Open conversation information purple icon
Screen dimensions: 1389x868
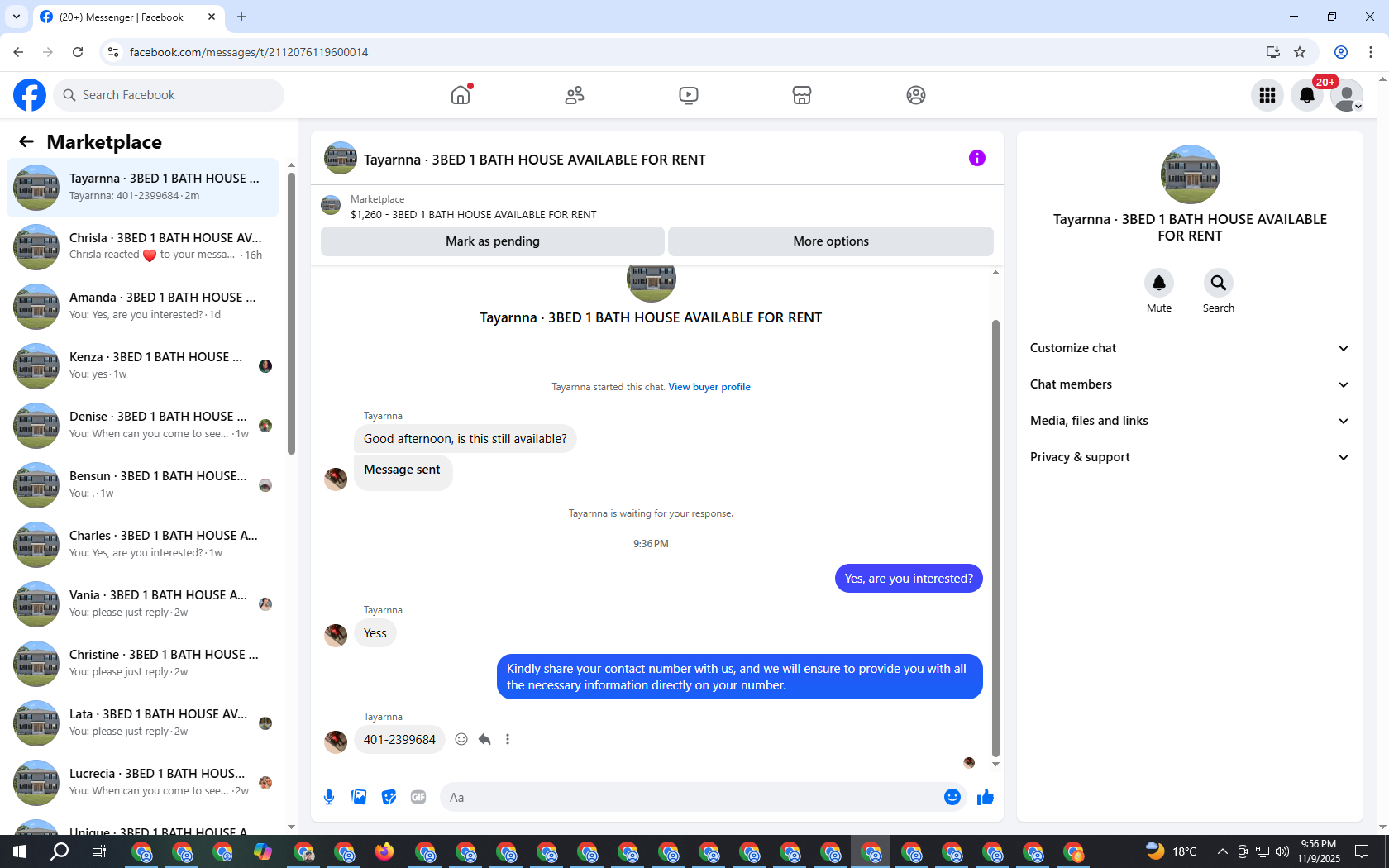977,158
